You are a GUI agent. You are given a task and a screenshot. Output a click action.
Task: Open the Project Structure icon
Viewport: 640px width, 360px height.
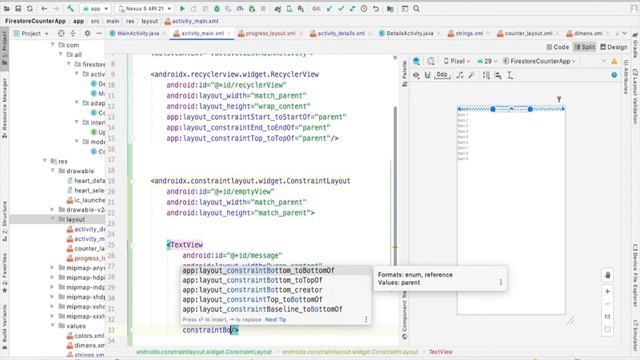[x=390, y=9]
